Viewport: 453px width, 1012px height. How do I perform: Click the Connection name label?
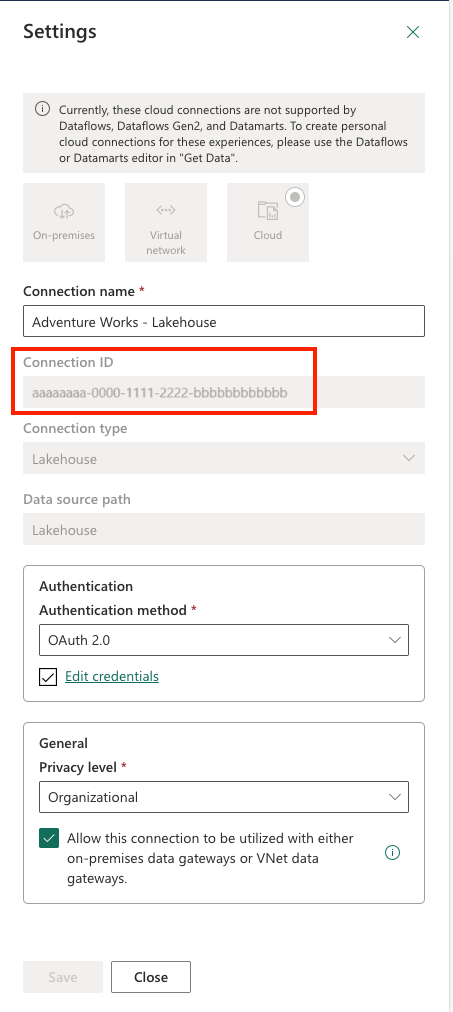79,291
